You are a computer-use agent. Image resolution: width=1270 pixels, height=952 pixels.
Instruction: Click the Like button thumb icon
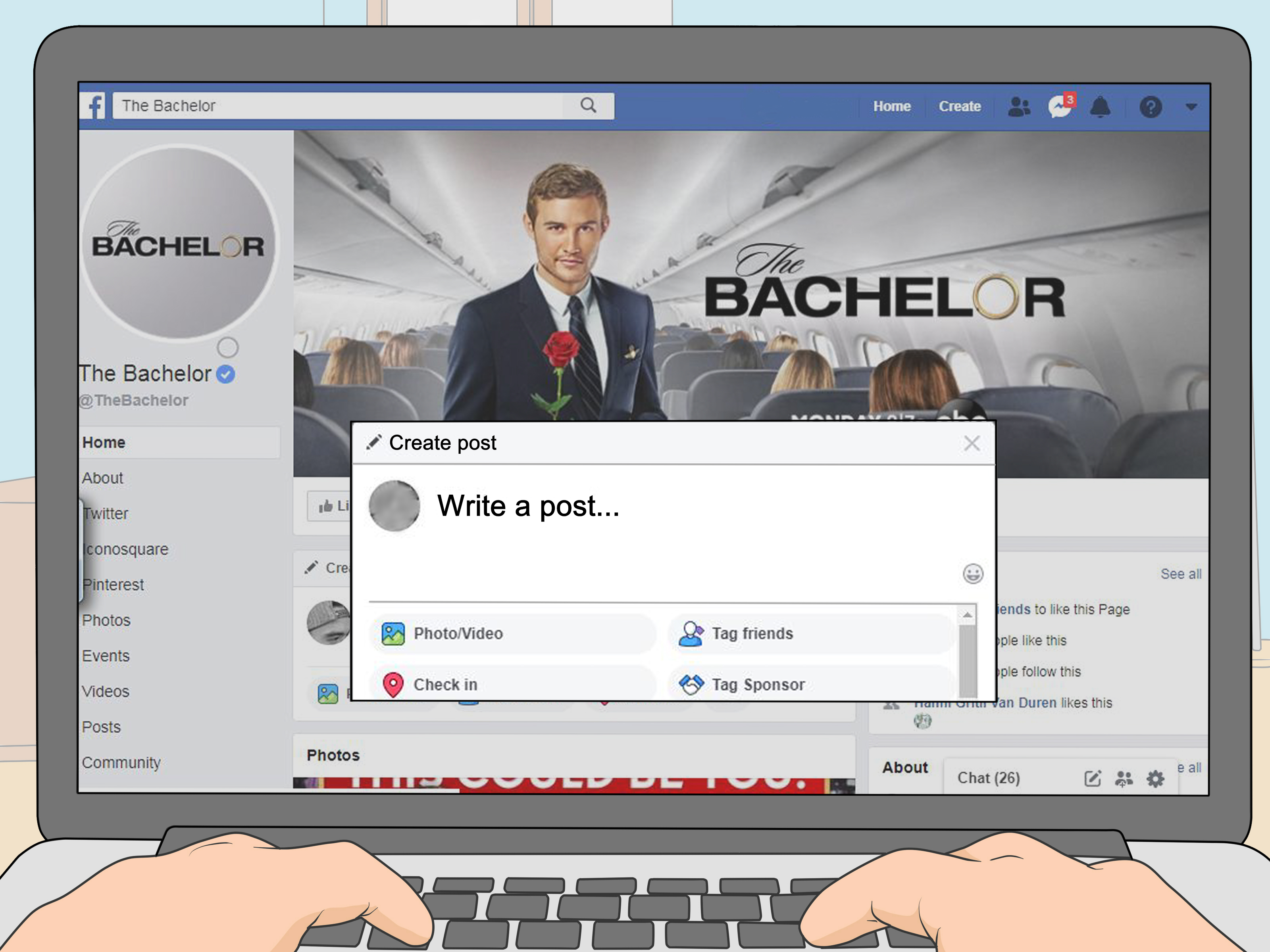click(x=325, y=506)
